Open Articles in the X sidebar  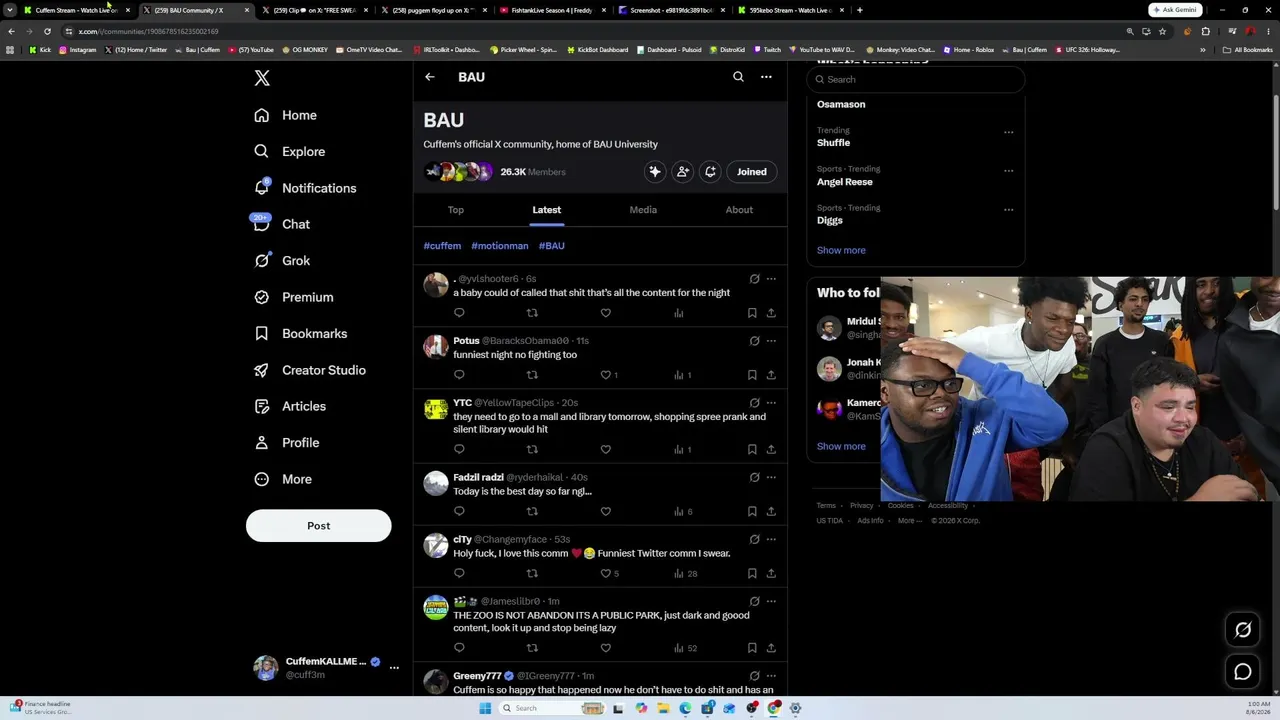point(289,406)
